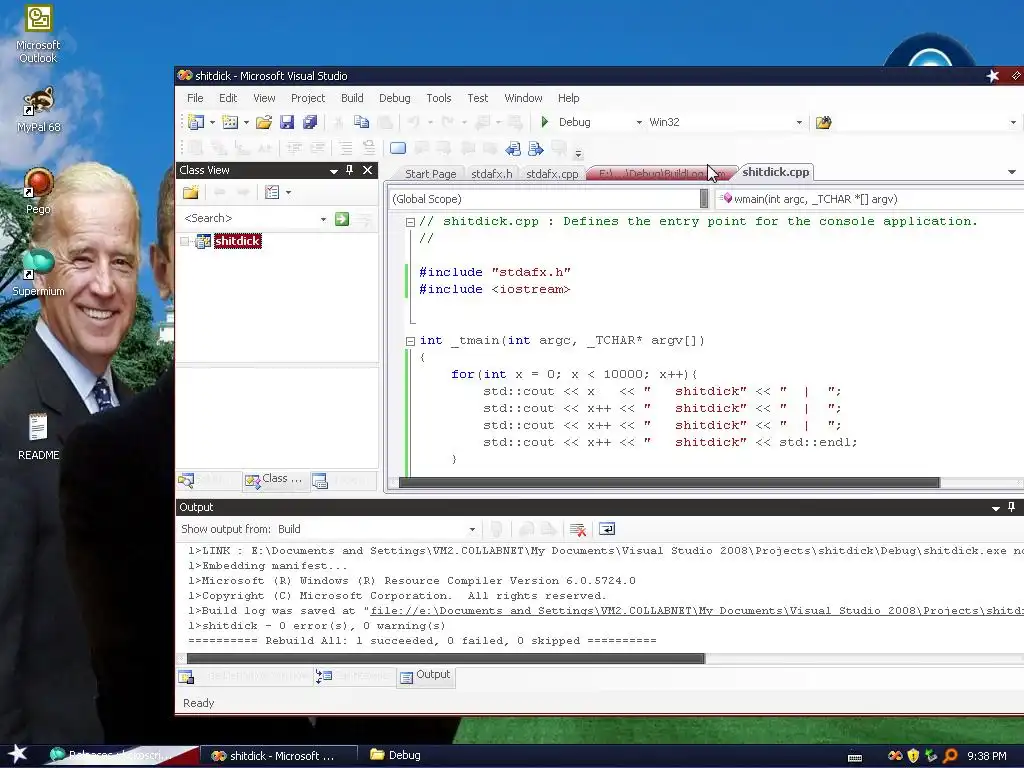Expand the shitdick node in Class View
Image resolution: width=1024 pixels, height=768 pixels.
[185, 242]
